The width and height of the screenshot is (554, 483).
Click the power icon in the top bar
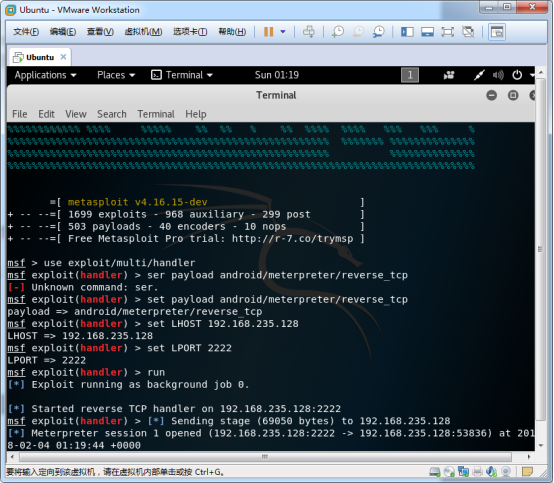517,75
